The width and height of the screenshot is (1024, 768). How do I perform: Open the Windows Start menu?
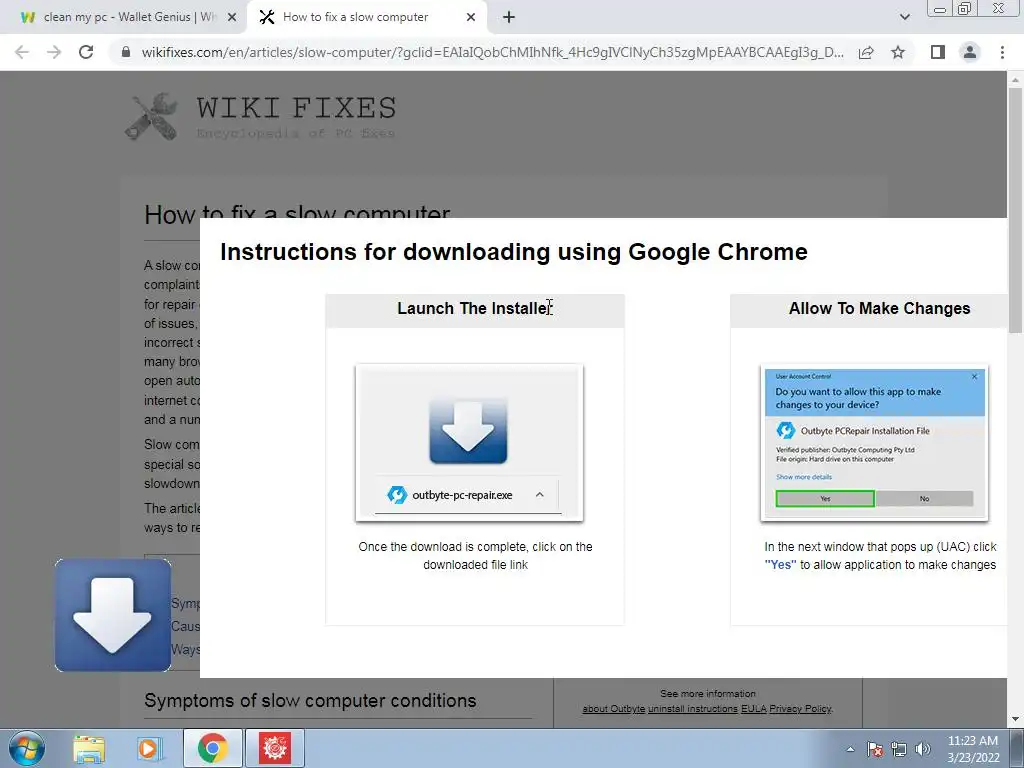tap(26, 748)
